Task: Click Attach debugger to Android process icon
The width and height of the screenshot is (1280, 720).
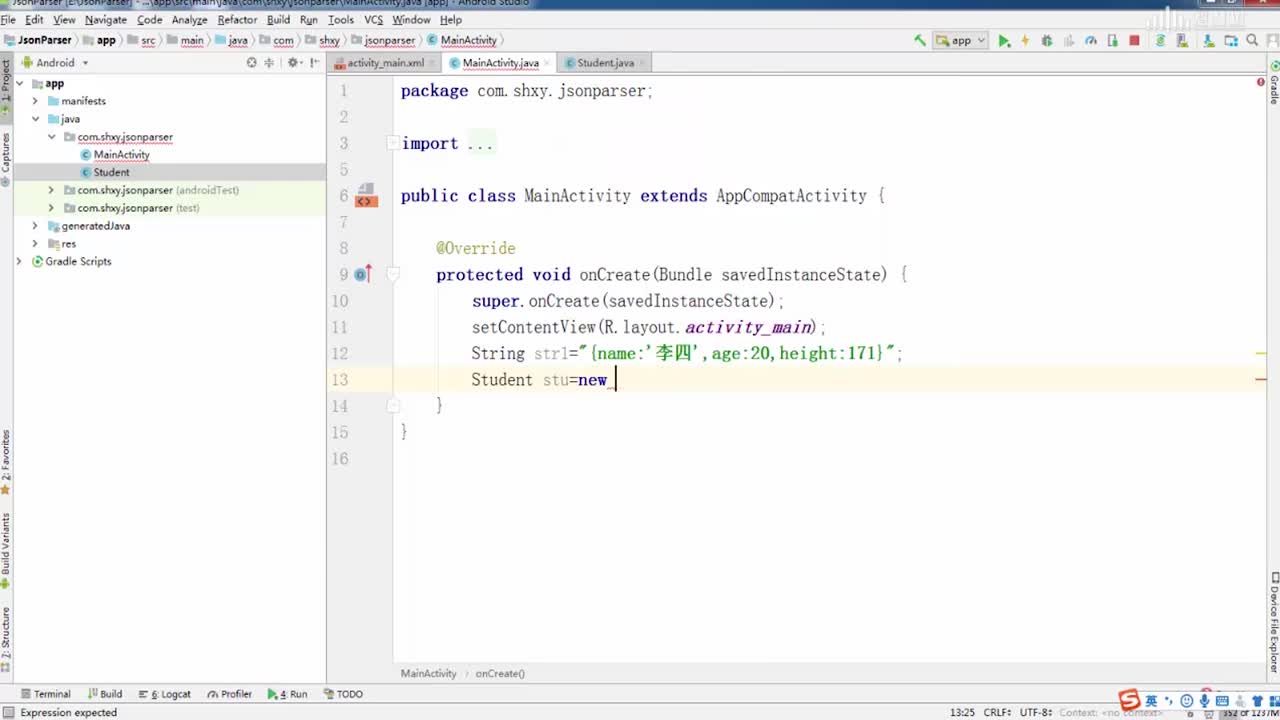Action: (1112, 41)
